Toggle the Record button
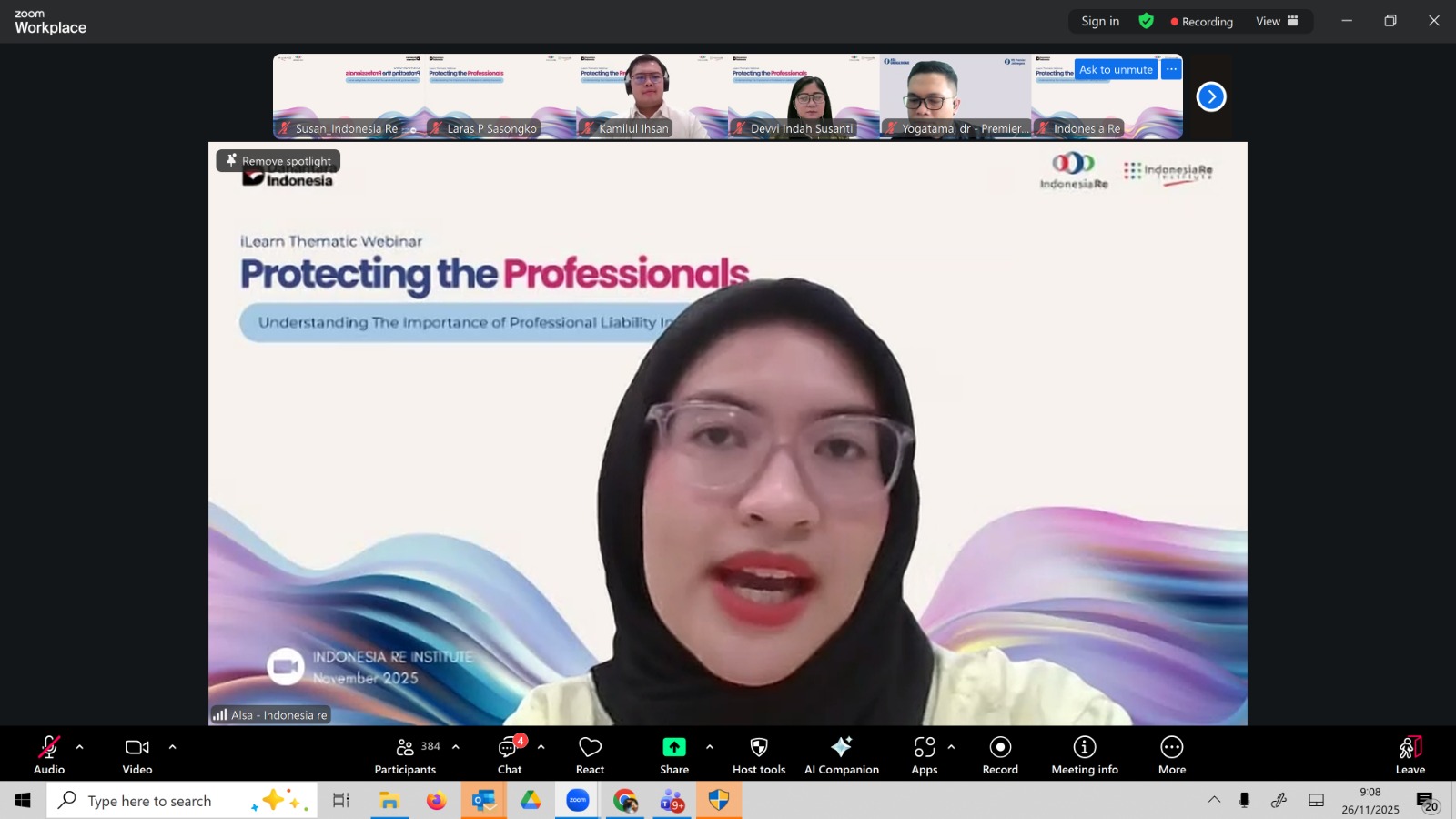This screenshot has width=1456, height=819. pos(1000,755)
